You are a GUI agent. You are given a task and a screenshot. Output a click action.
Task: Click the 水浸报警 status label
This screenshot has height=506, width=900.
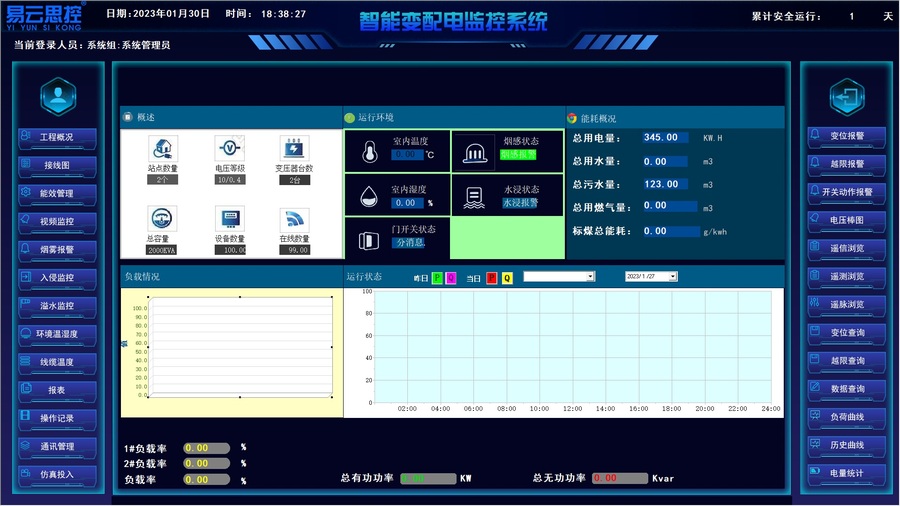tap(521, 203)
